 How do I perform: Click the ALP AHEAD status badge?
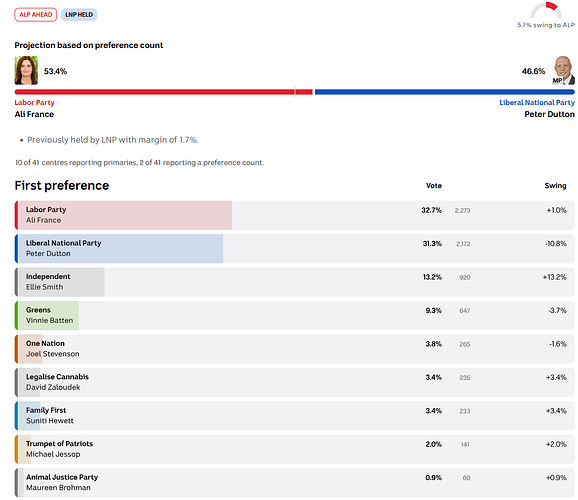click(35, 15)
